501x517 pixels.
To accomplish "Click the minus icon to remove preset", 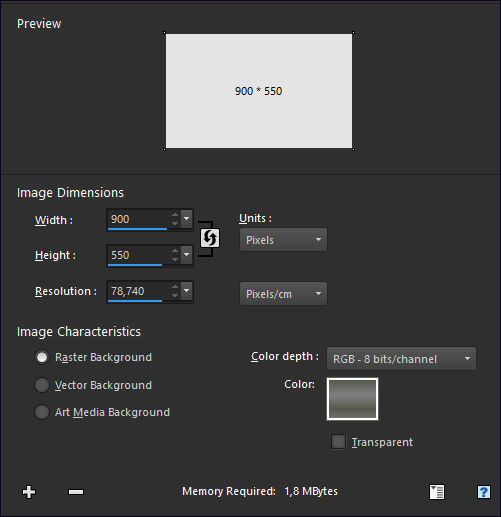I will [x=76, y=492].
